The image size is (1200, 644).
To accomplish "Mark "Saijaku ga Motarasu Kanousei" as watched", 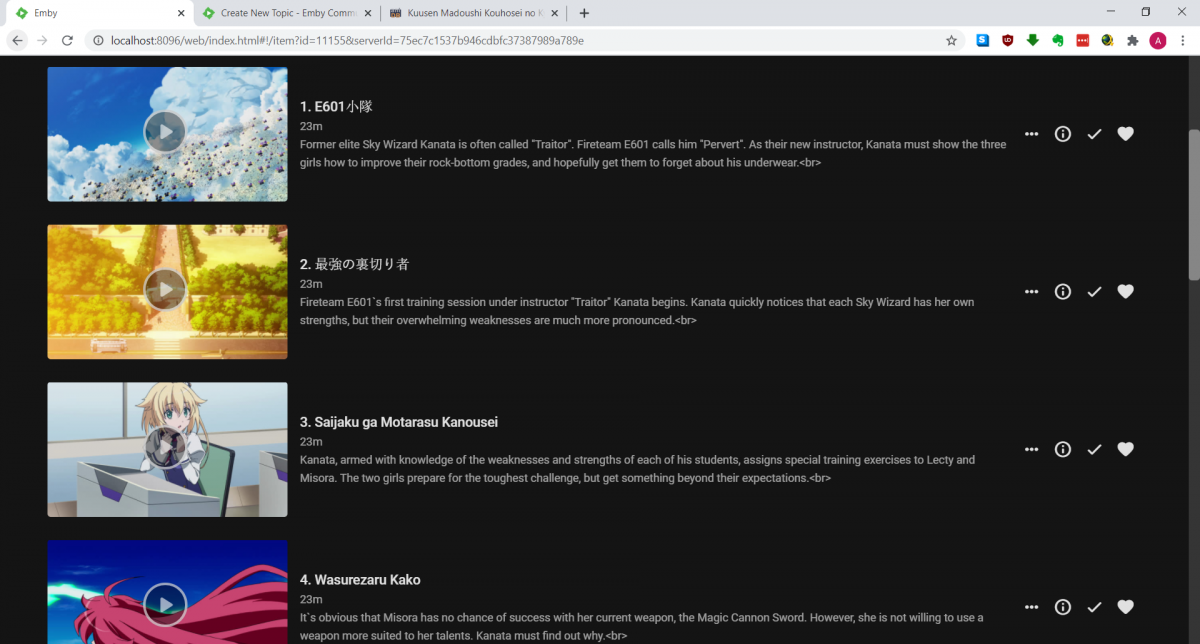I will (1094, 449).
